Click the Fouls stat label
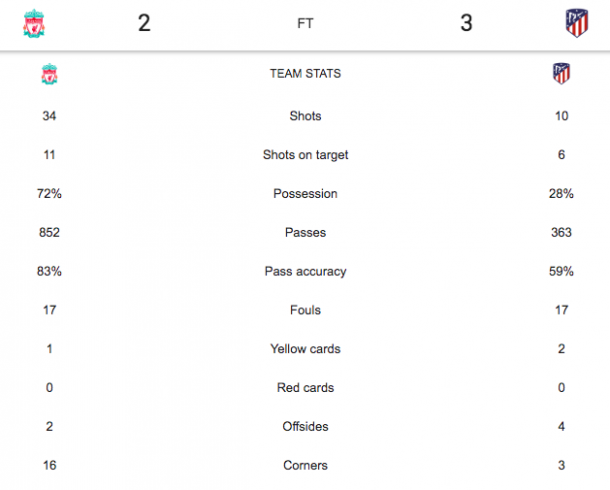This screenshot has height=490, width=610. pyautogui.click(x=305, y=310)
